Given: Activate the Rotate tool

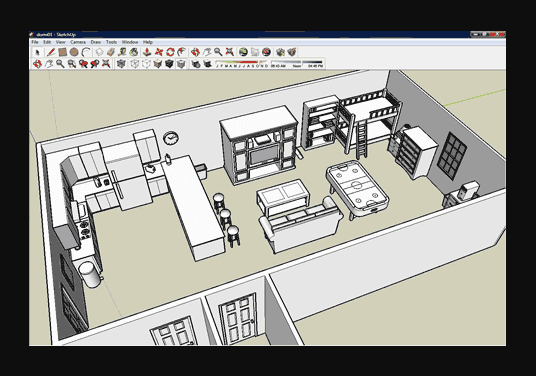Looking at the screenshot, I should 170,52.
